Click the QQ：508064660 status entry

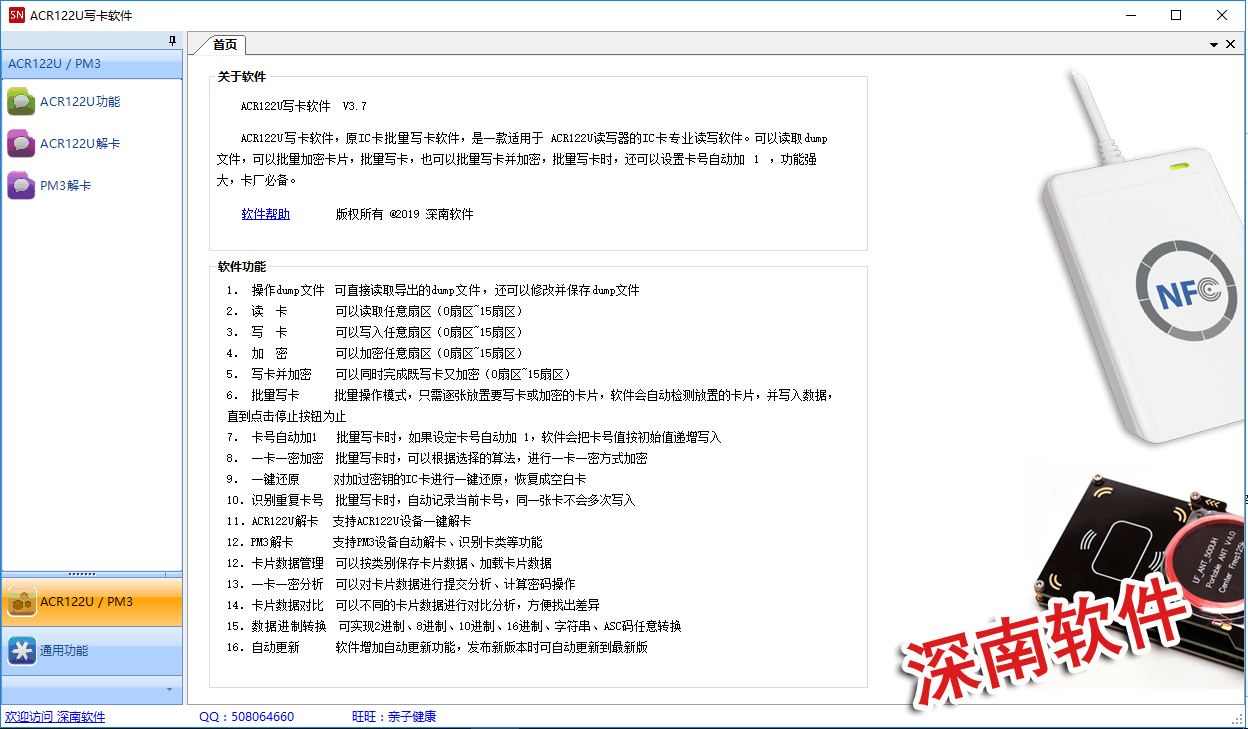coord(246,717)
